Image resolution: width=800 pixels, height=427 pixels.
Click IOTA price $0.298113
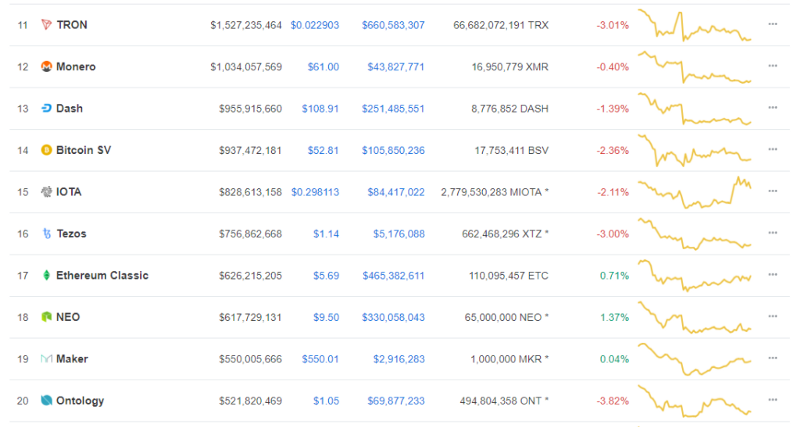(x=315, y=192)
